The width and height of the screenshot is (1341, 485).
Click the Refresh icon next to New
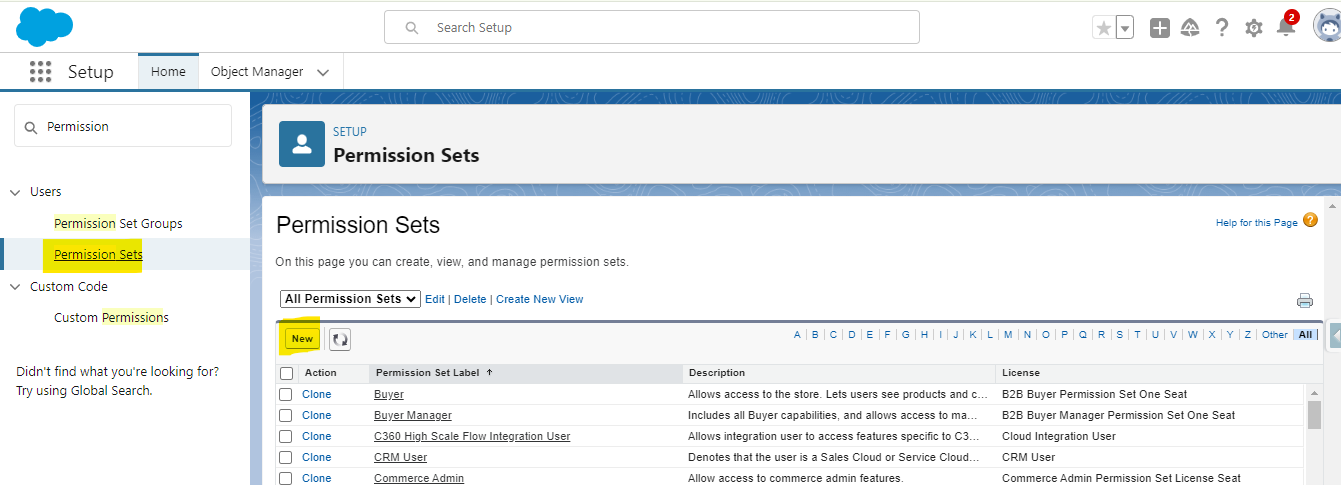(x=340, y=340)
